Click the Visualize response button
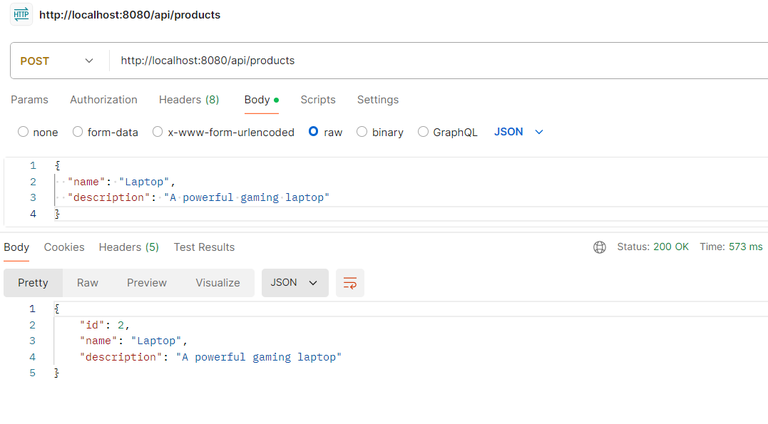This screenshot has width=768, height=424. pyautogui.click(x=218, y=283)
